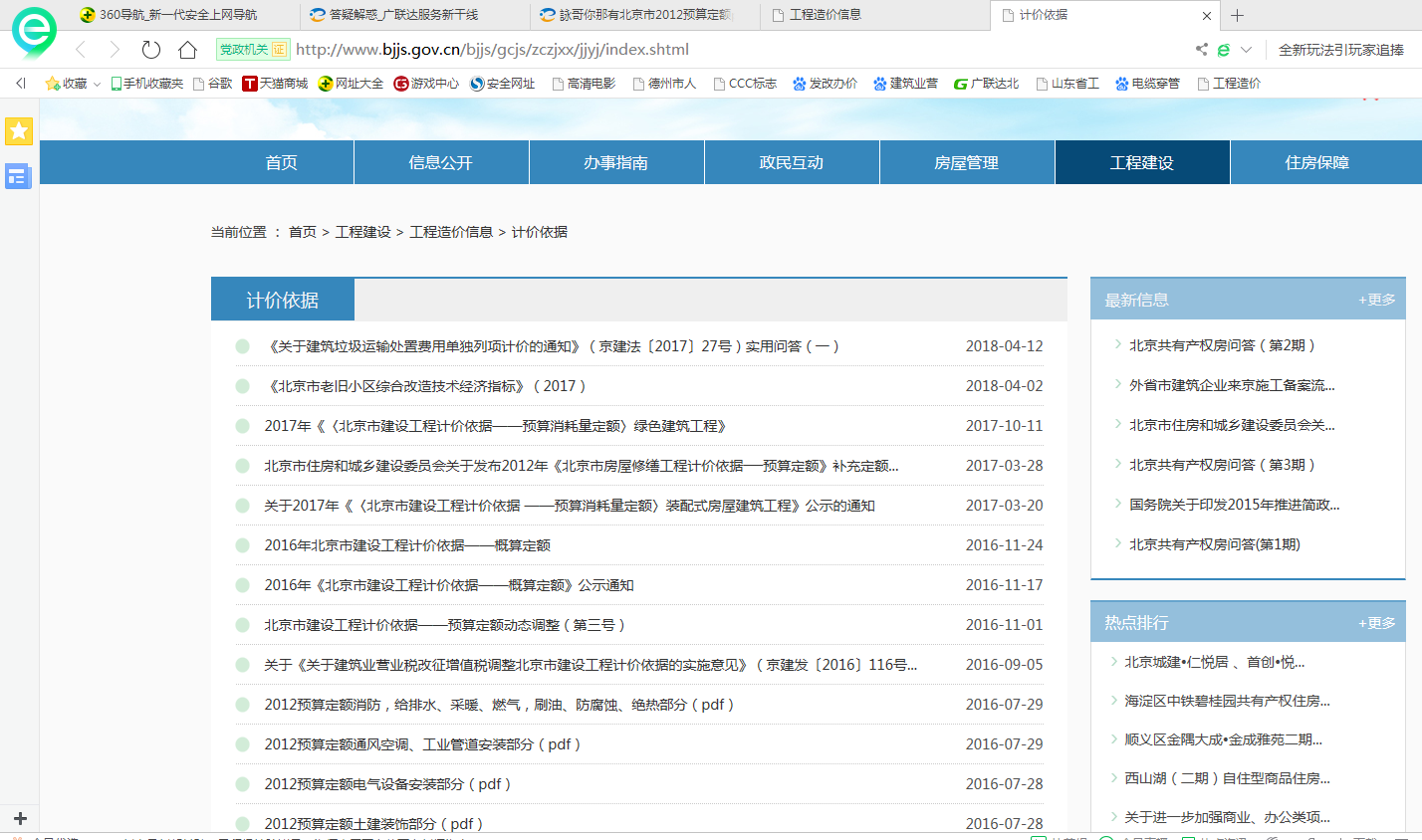Click the 计价依据 section header tab
Image resolution: width=1422 pixels, height=840 pixels.
[283, 300]
